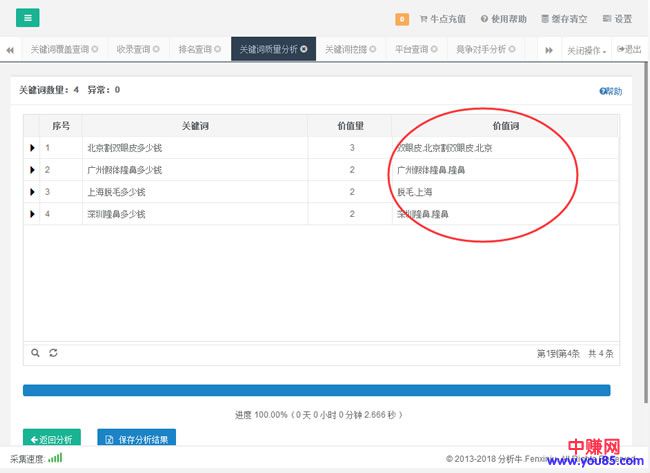Close the 收录查询 tab
650x473 pixels.
(156, 49)
